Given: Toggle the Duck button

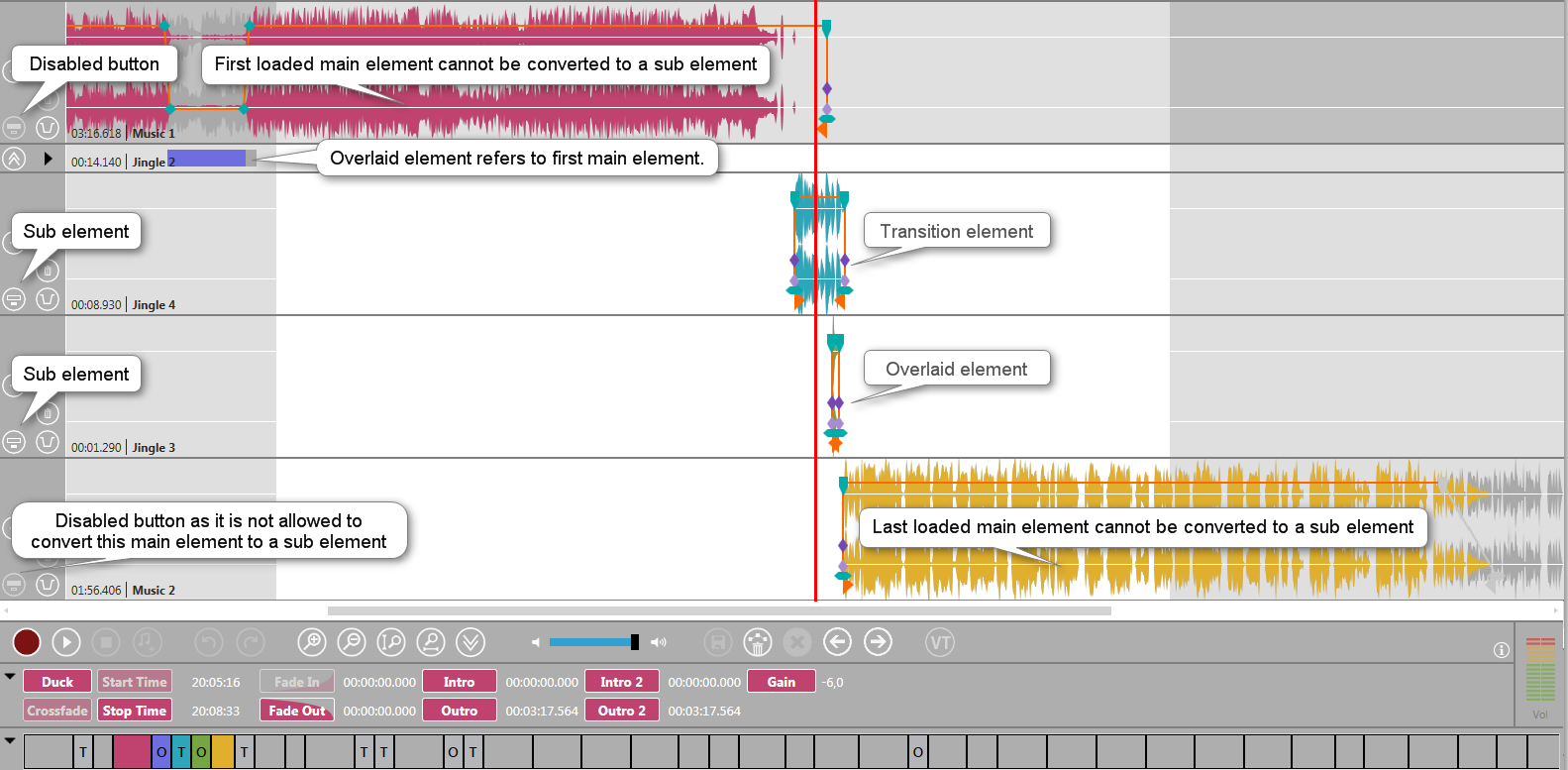Looking at the screenshot, I should [57, 682].
